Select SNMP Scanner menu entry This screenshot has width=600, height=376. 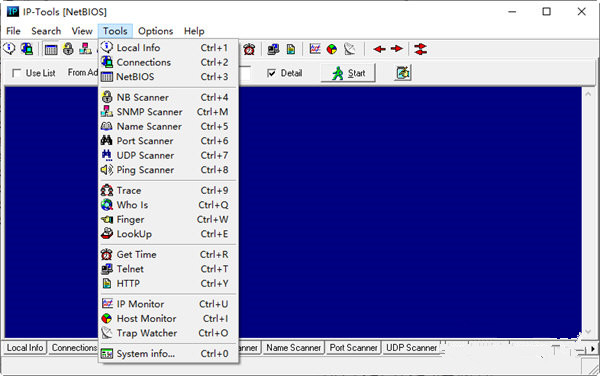tap(168, 112)
